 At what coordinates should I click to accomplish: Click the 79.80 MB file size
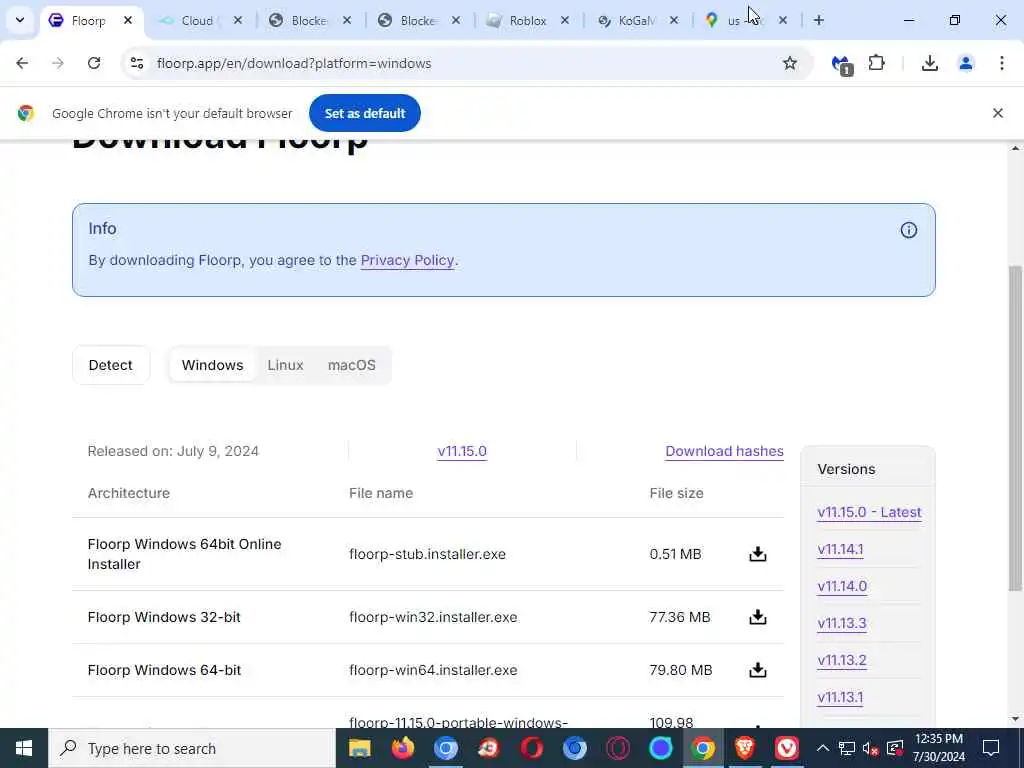(x=680, y=670)
